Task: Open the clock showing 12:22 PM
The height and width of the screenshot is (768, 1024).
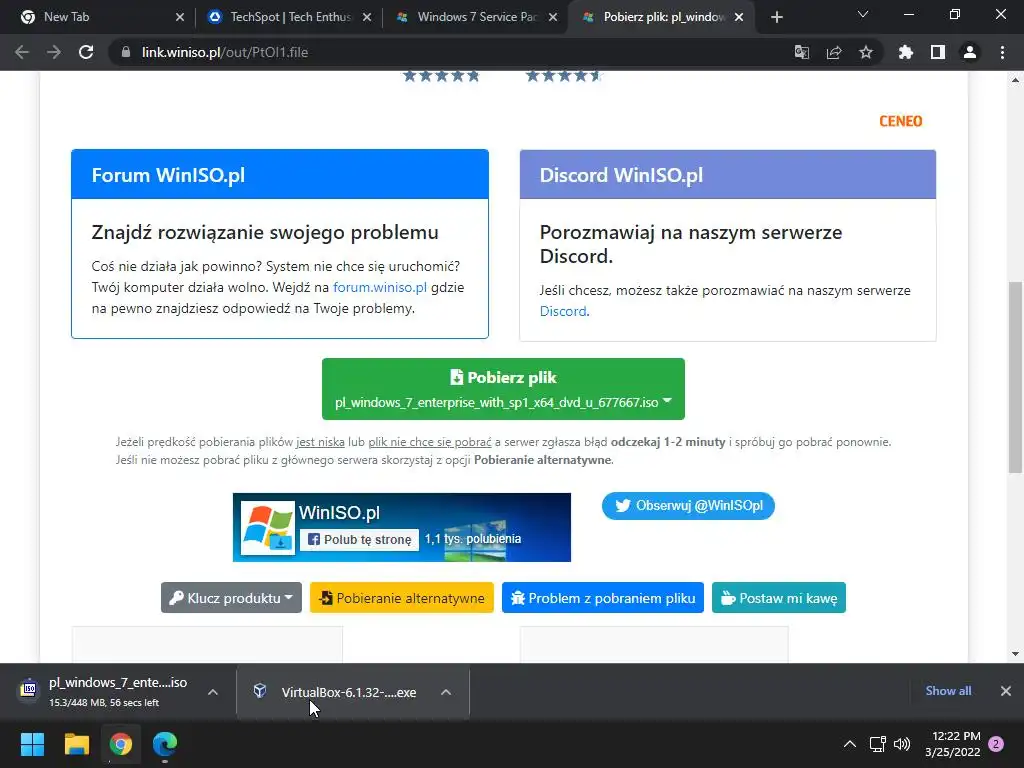Action: [953, 744]
